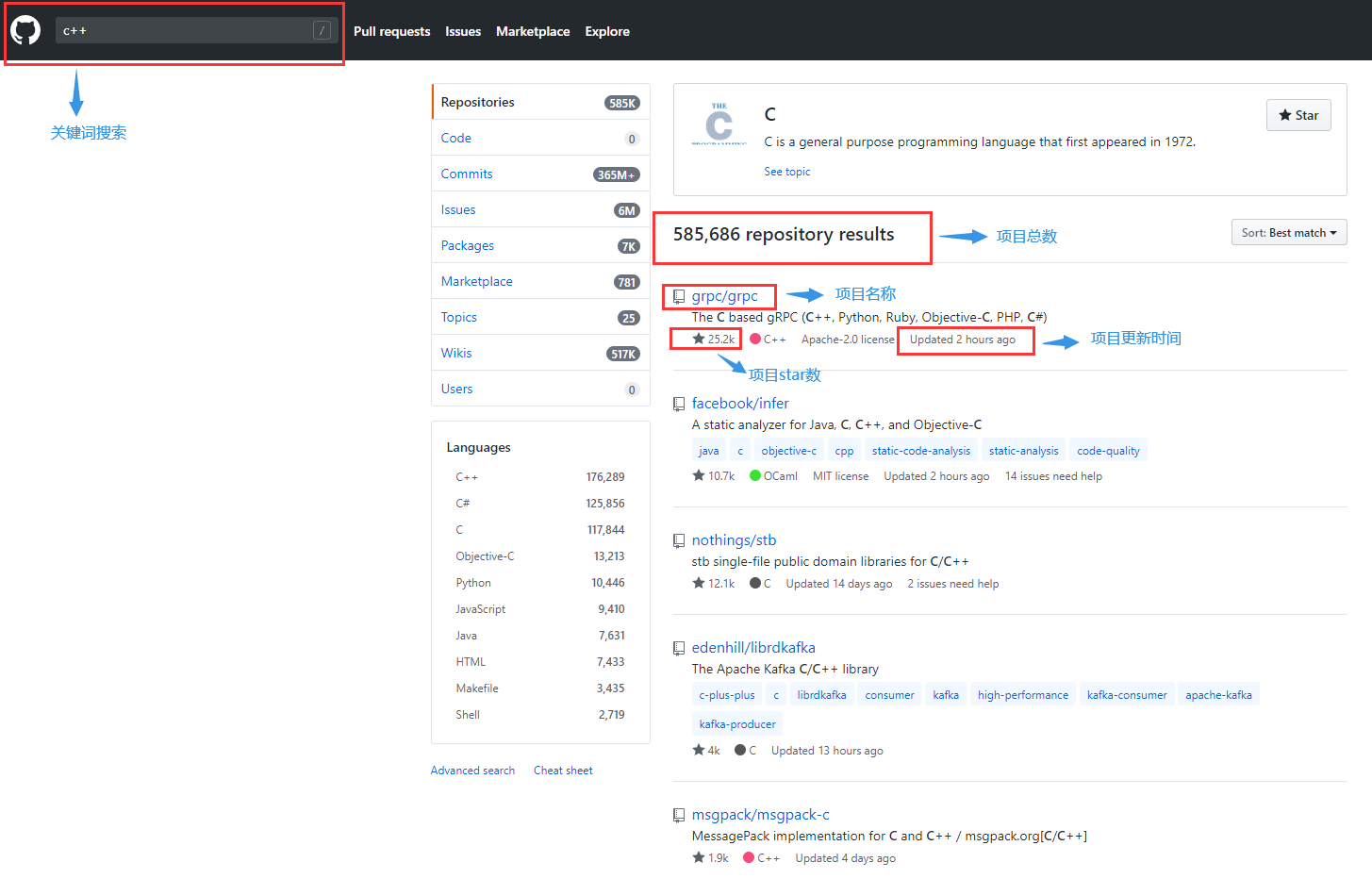
Task: Star the C topic
Action: (x=1298, y=115)
